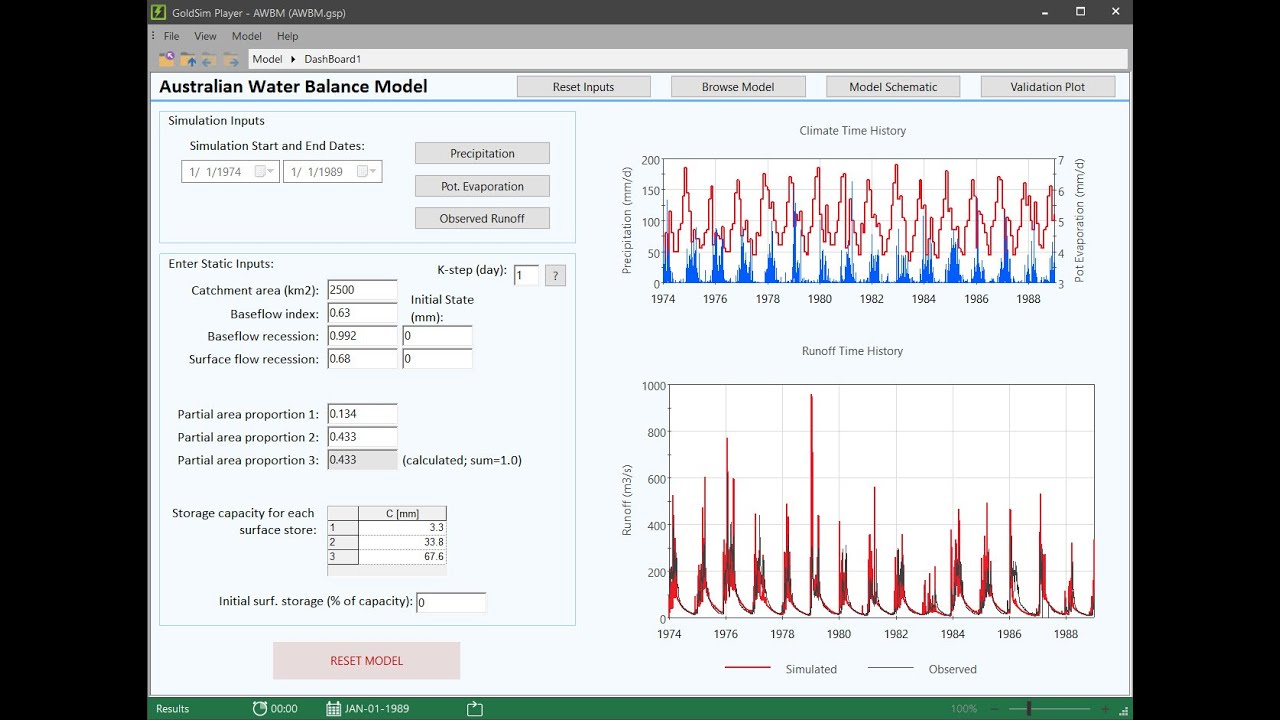Click the Initial surf. storage input field
This screenshot has height=720, width=1280.
pyautogui.click(x=451, y=602)
